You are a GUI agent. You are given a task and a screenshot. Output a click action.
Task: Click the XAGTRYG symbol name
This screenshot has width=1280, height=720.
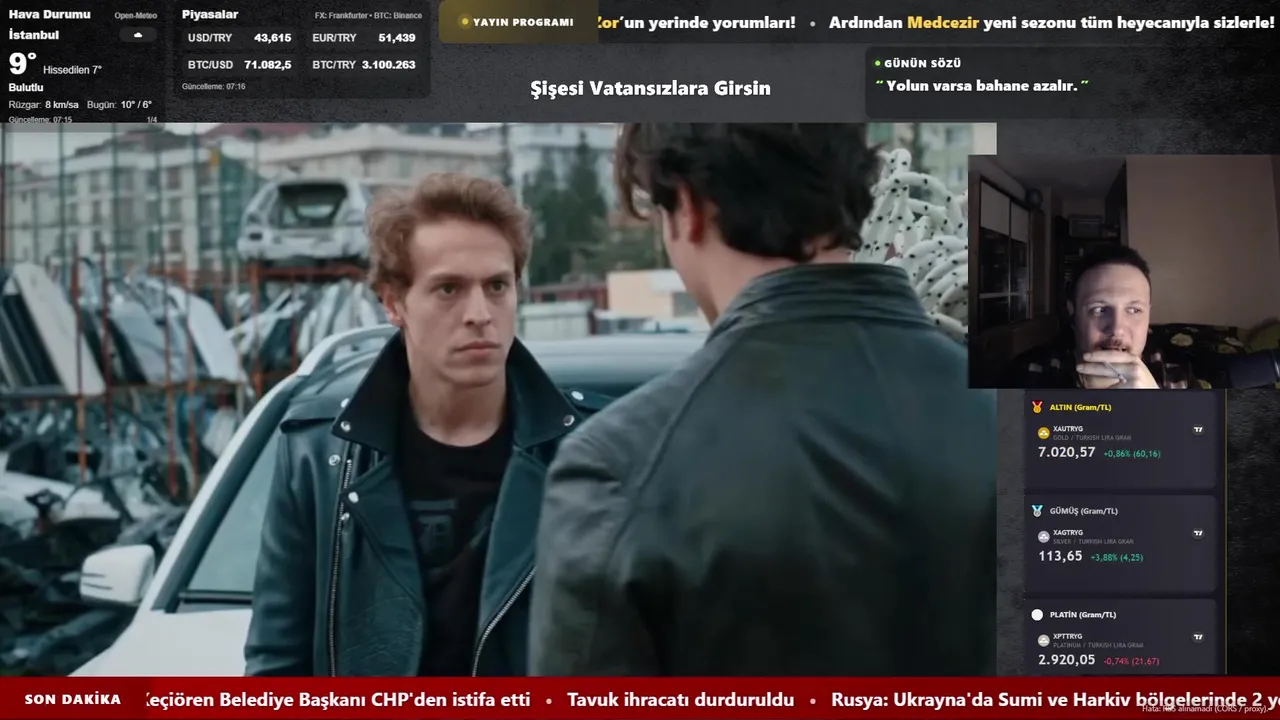pyautogui.click(x=1068, y=533)
